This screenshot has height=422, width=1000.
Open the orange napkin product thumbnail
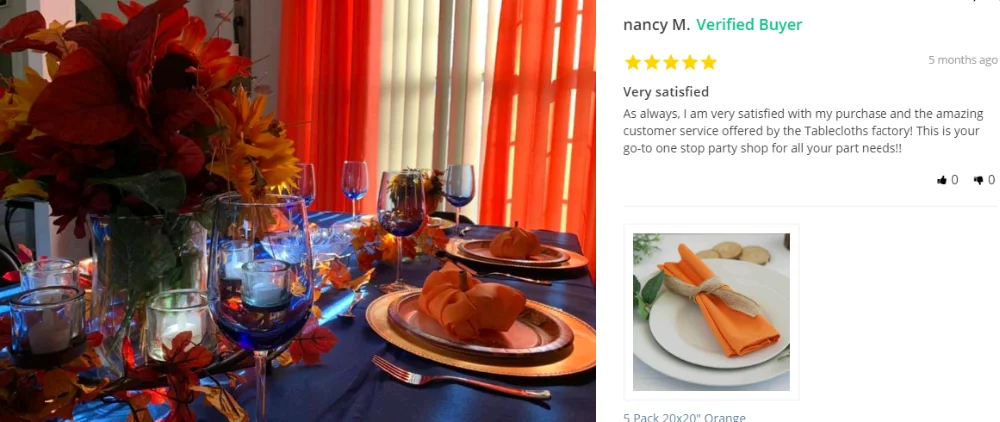click(x=711, y=312)
